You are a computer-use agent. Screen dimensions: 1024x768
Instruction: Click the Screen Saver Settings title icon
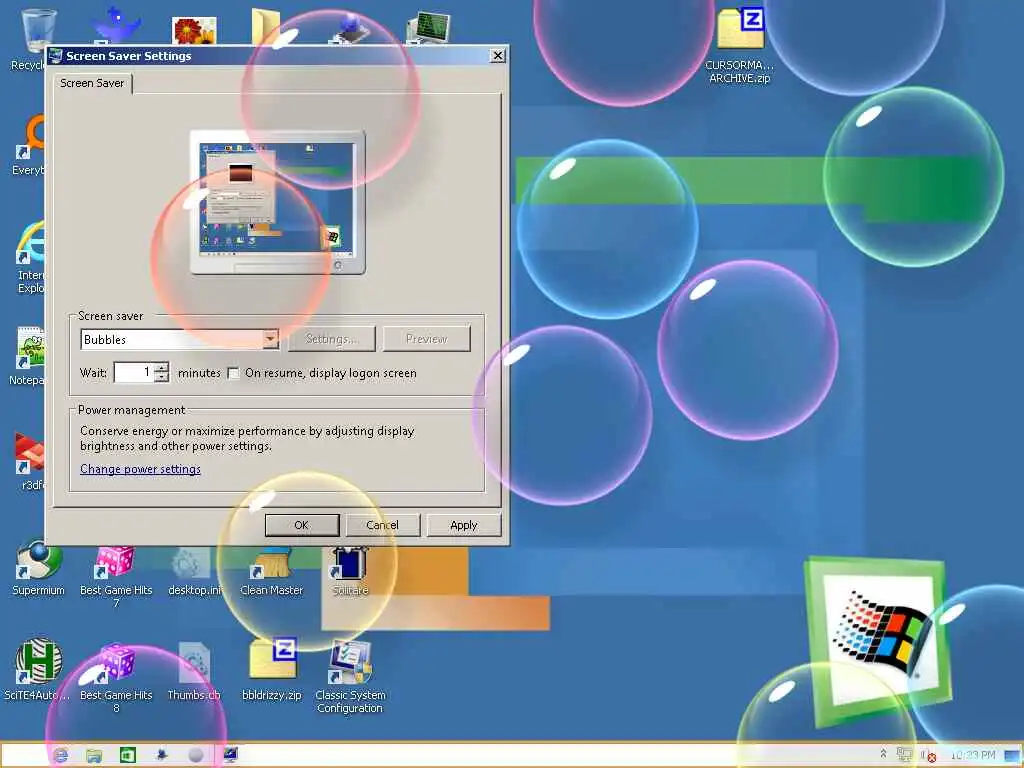(x=56, y=56)
